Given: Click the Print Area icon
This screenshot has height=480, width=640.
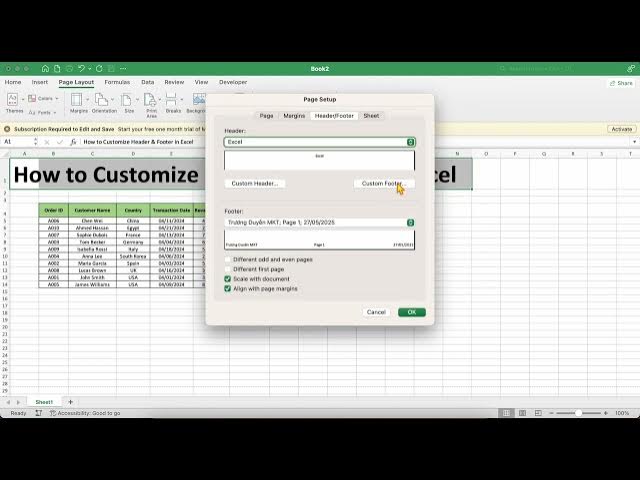Looking at the screenshot, I should click(x=150, y=99).
